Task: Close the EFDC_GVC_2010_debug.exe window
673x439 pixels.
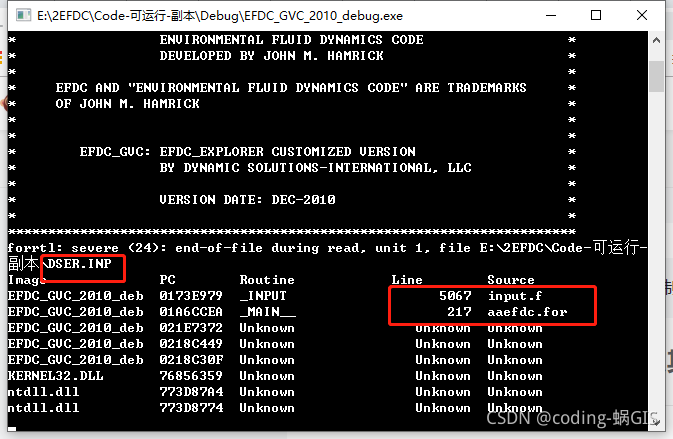Action: click(642, 15)
